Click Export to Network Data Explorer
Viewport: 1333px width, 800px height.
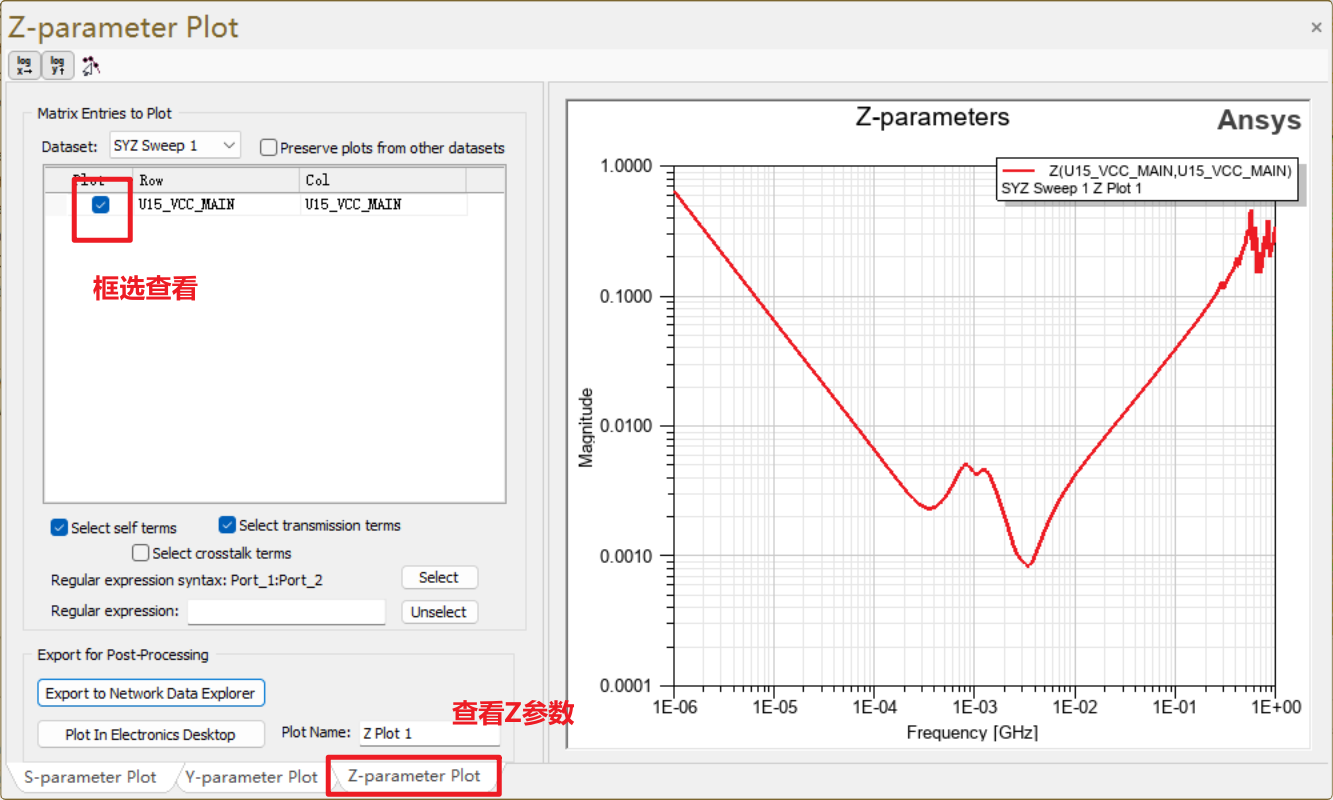[x=152, y=693]
